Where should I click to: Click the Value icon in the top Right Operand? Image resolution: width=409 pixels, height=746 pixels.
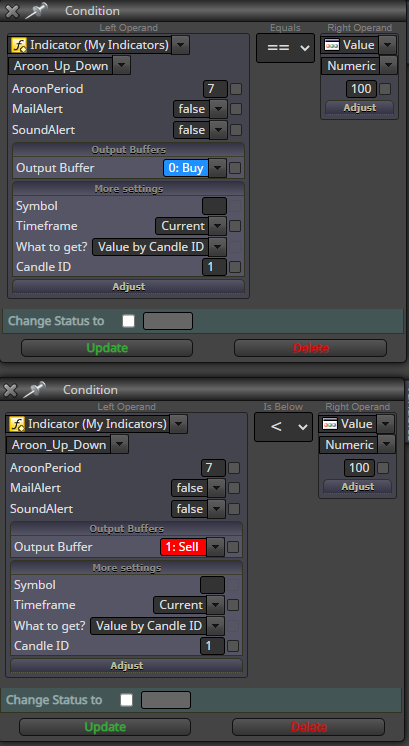click(331, 45)
